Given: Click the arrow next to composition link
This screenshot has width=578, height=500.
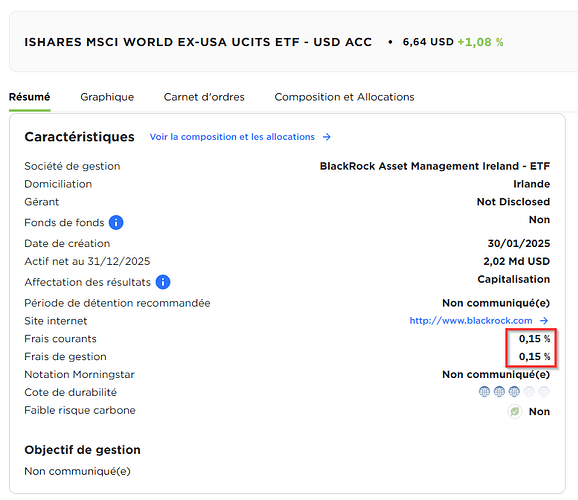Looking at the screenshot, I should click(x=327, y=137).
